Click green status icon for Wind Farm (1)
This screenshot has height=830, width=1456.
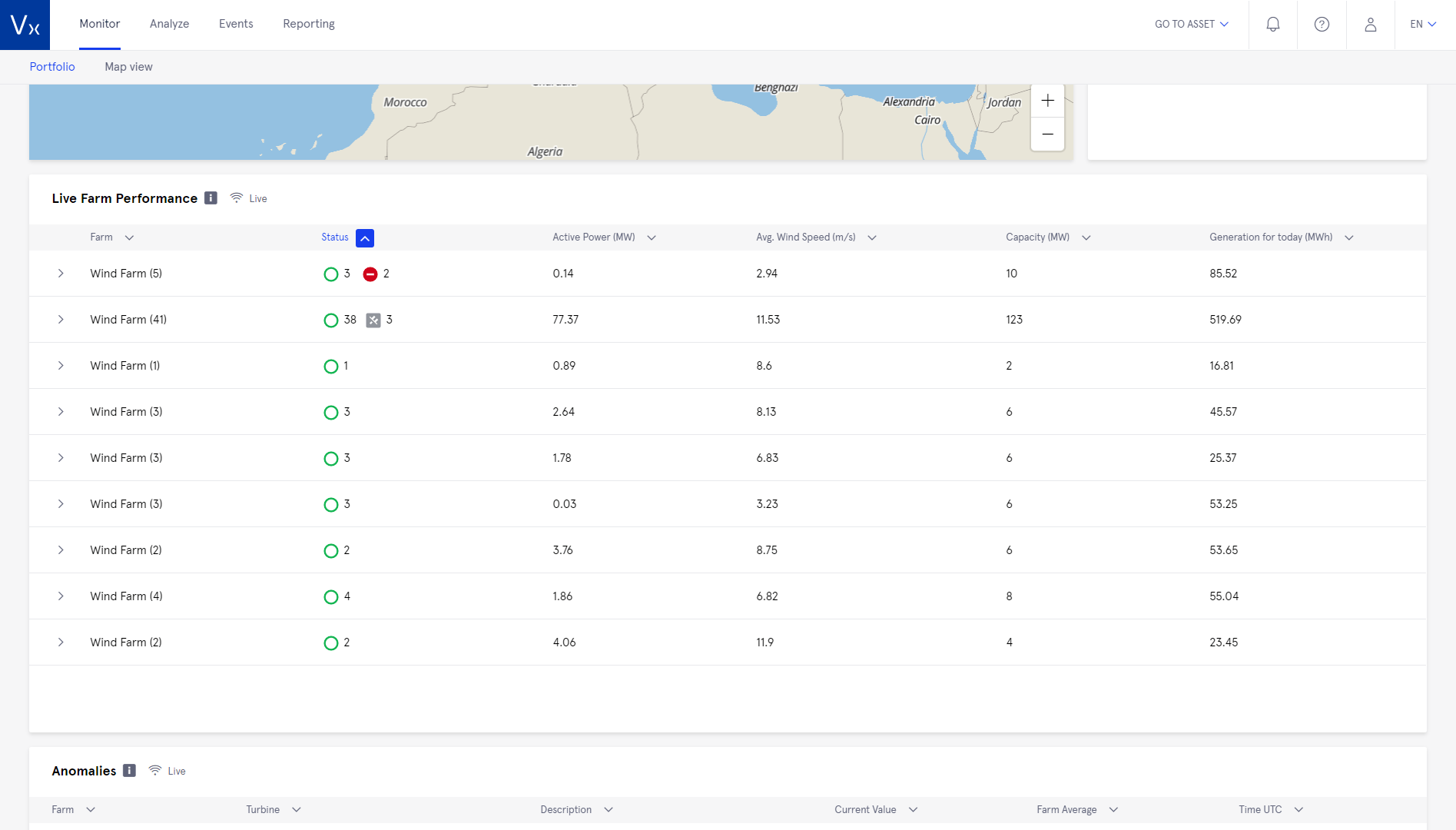point(331,367)
